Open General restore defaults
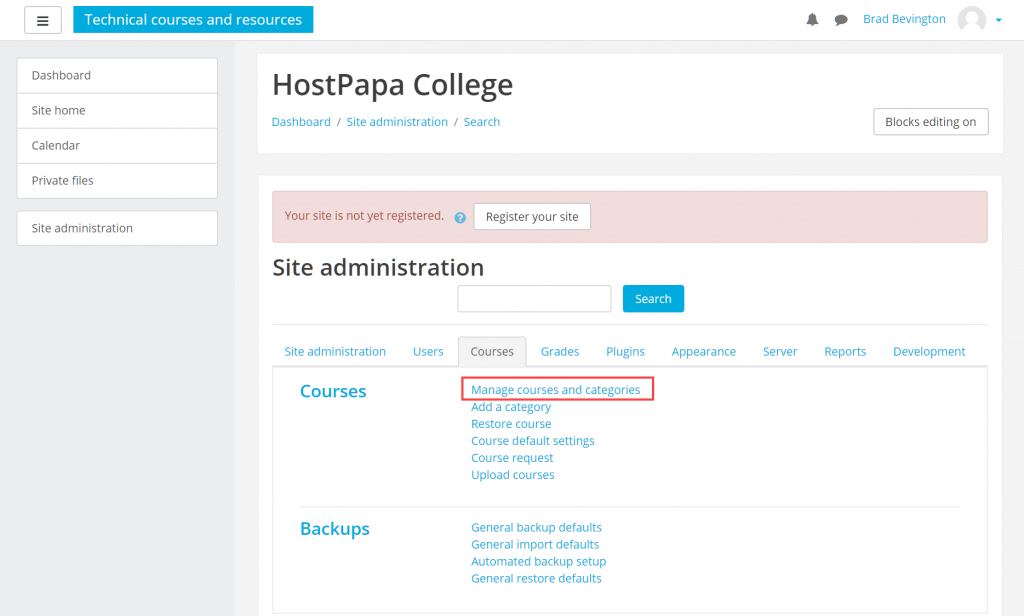The width and height of the screenshot is (1024, 616). (536, 578)
